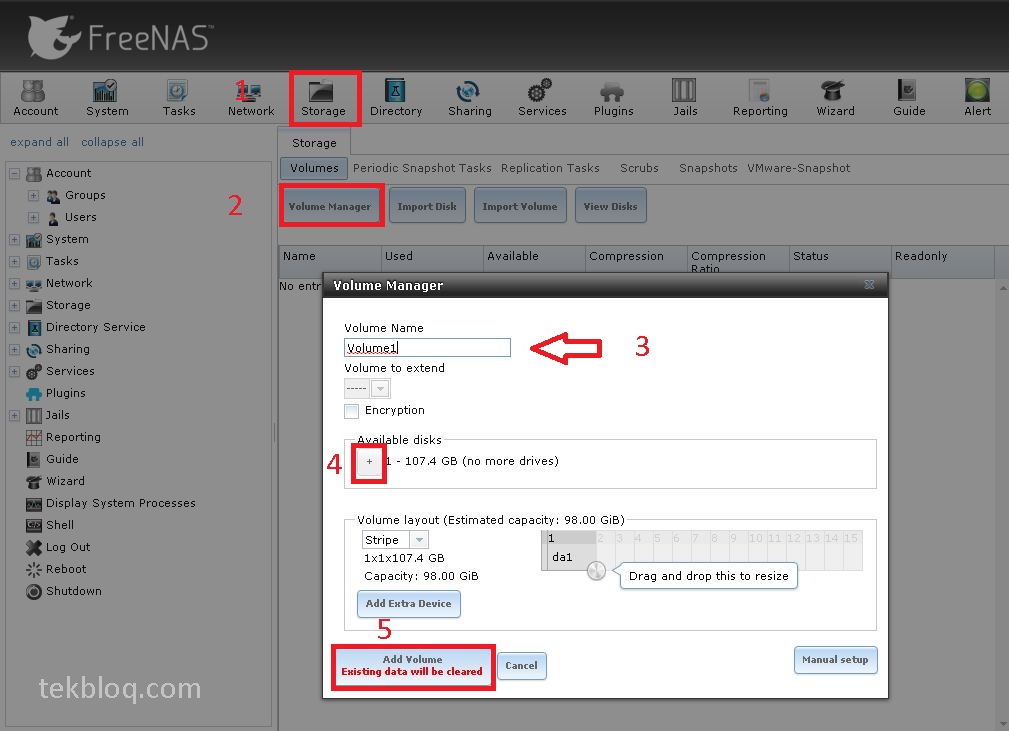The image size is (1009, 731).
Task: Add available disk with plus button
Action: 369,462
